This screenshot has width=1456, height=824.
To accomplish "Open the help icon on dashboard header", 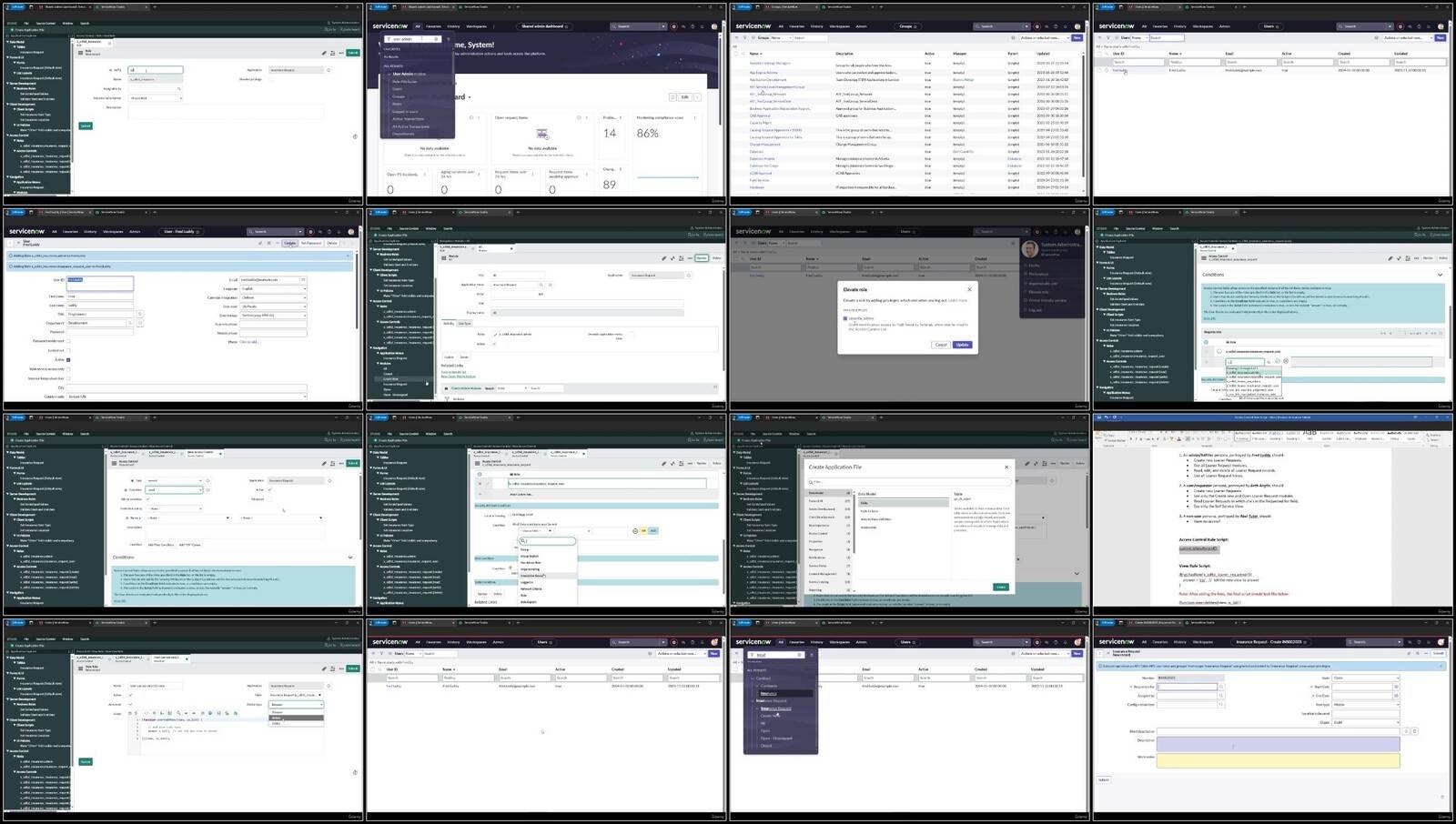I will (693, 26).
